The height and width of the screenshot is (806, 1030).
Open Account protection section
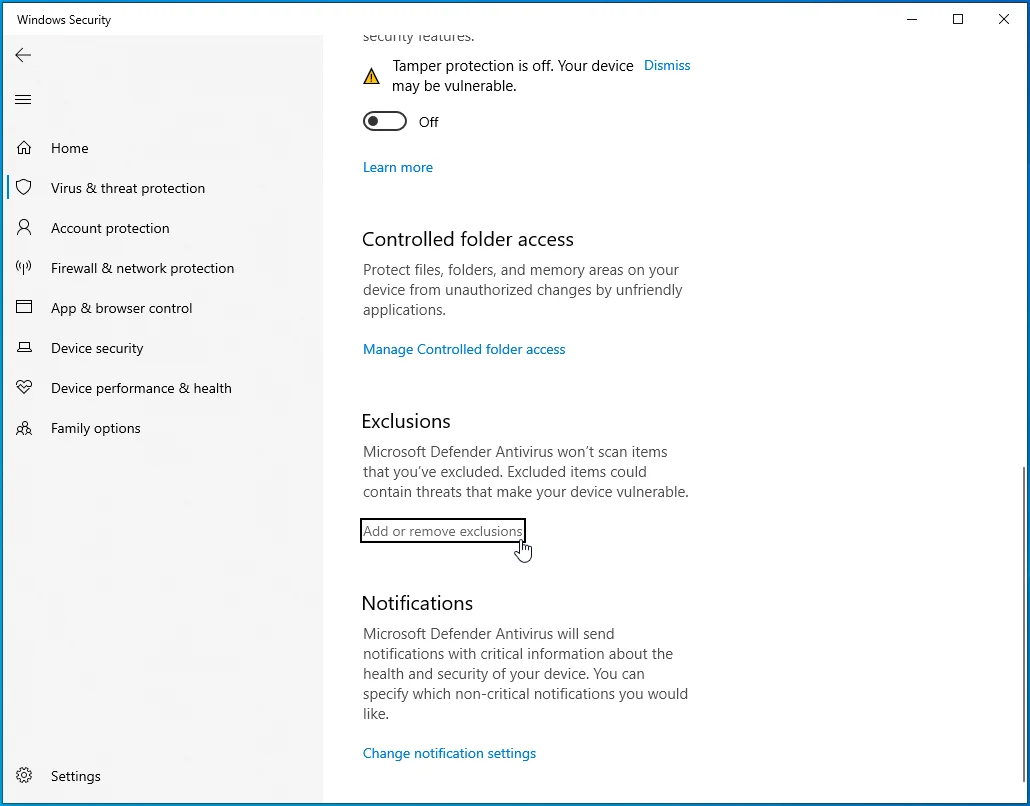click(x=110, y=229)
